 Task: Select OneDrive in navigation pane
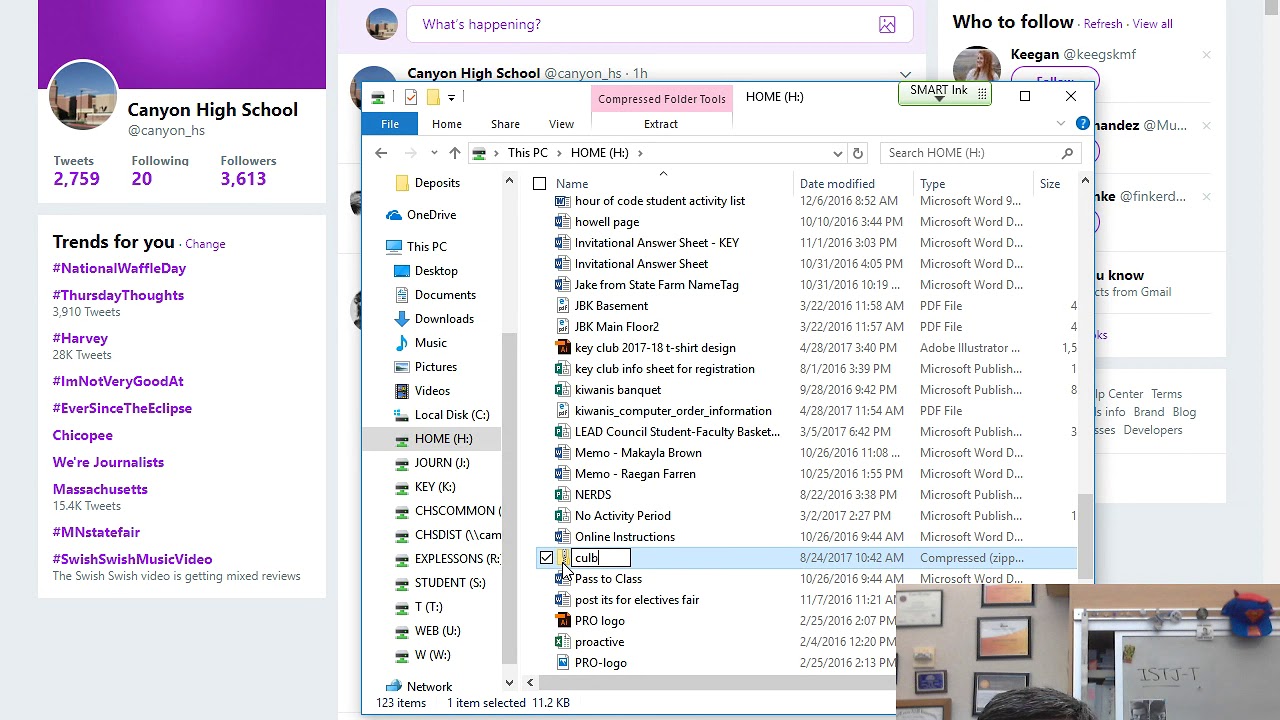[x=431, y=215]
